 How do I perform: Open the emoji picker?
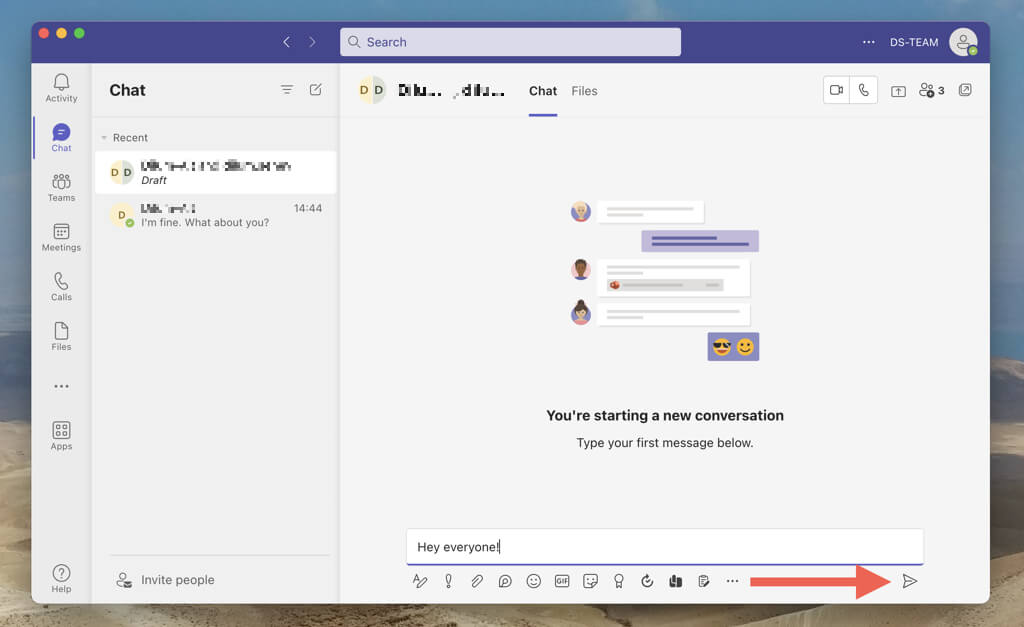pos(534,581)
